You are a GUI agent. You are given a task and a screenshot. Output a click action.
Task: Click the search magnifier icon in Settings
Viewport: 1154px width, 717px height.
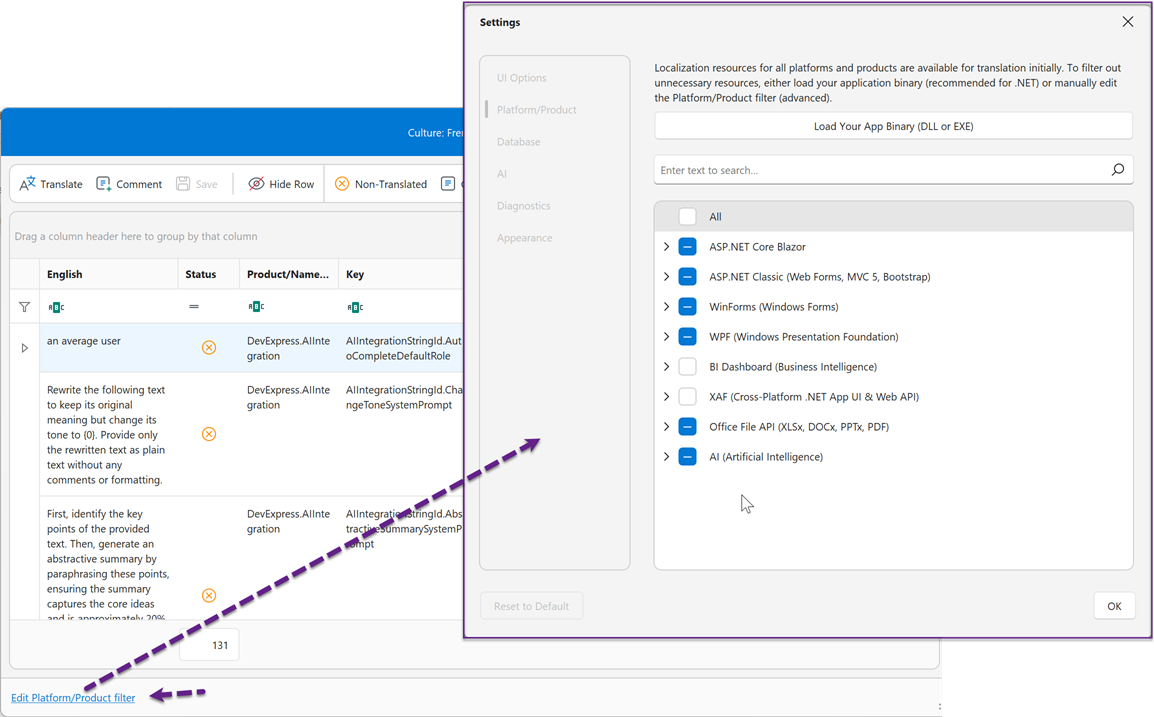tap(1118, 170)
